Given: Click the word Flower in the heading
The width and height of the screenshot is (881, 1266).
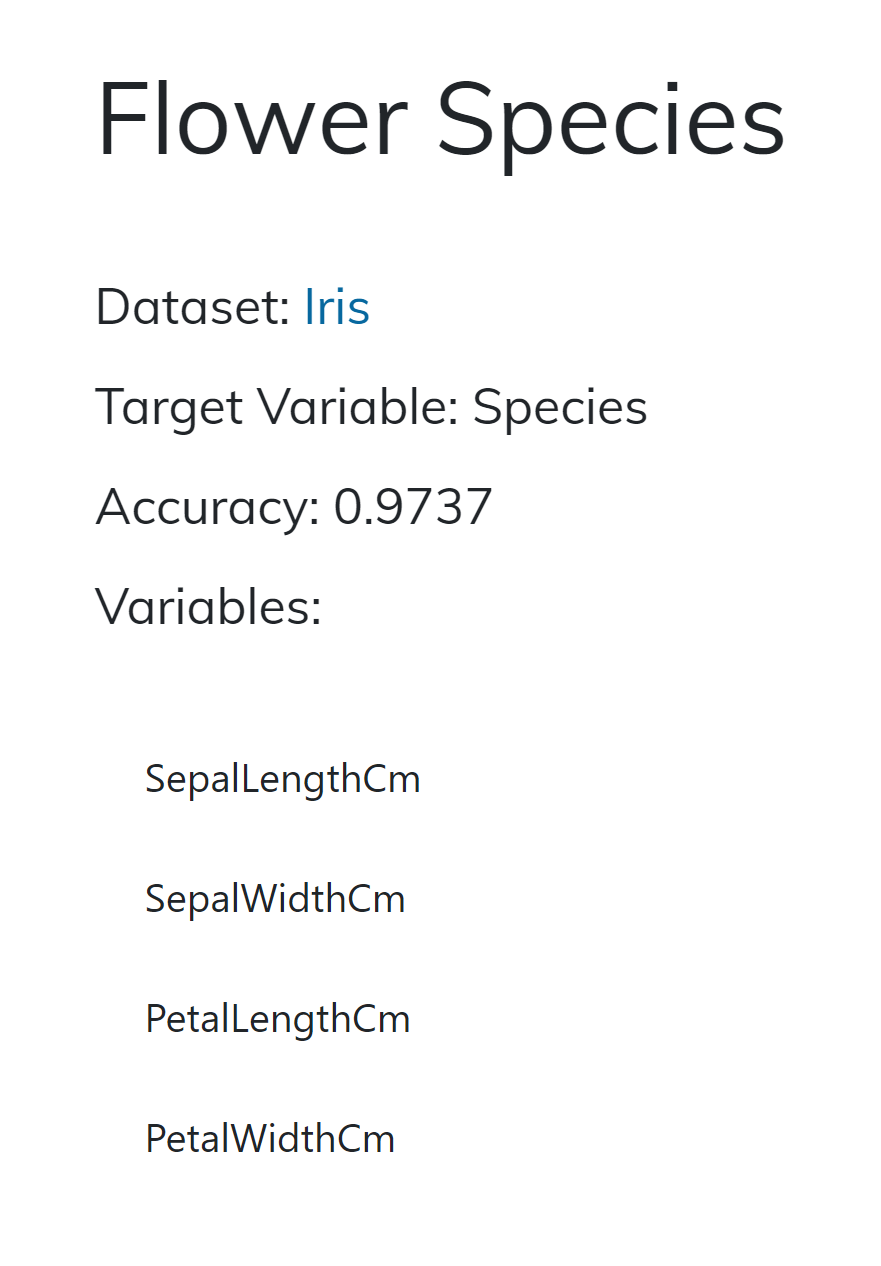Looking at the screenshot, I should coord(251,118).
